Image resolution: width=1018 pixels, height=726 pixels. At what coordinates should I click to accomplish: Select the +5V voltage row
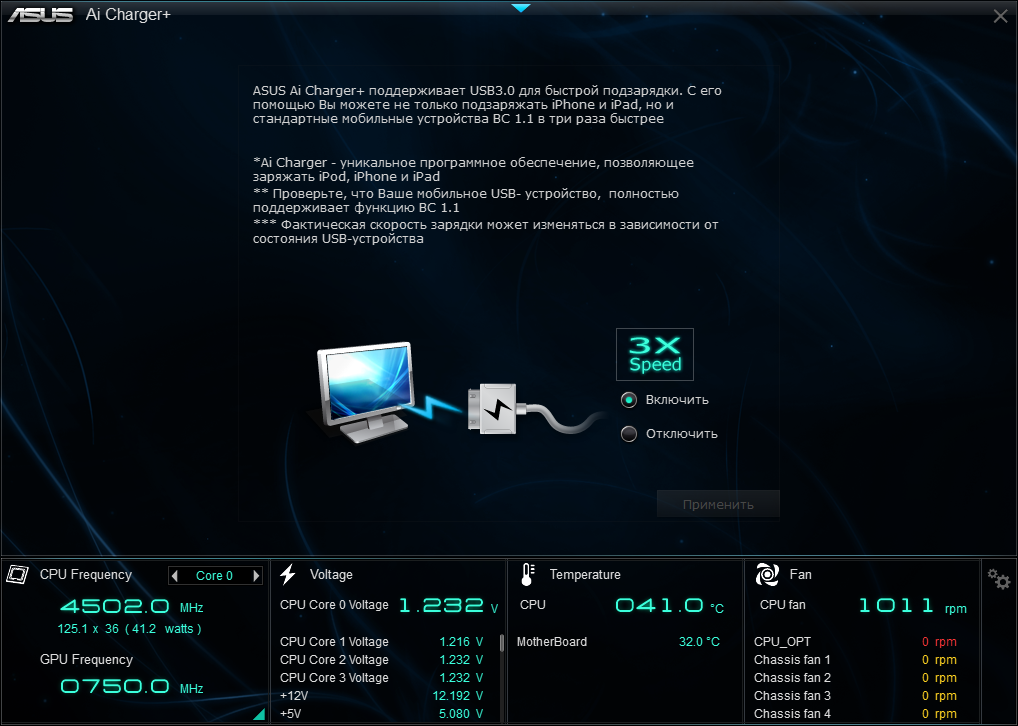pyautogui.click(x=382, y=714)
